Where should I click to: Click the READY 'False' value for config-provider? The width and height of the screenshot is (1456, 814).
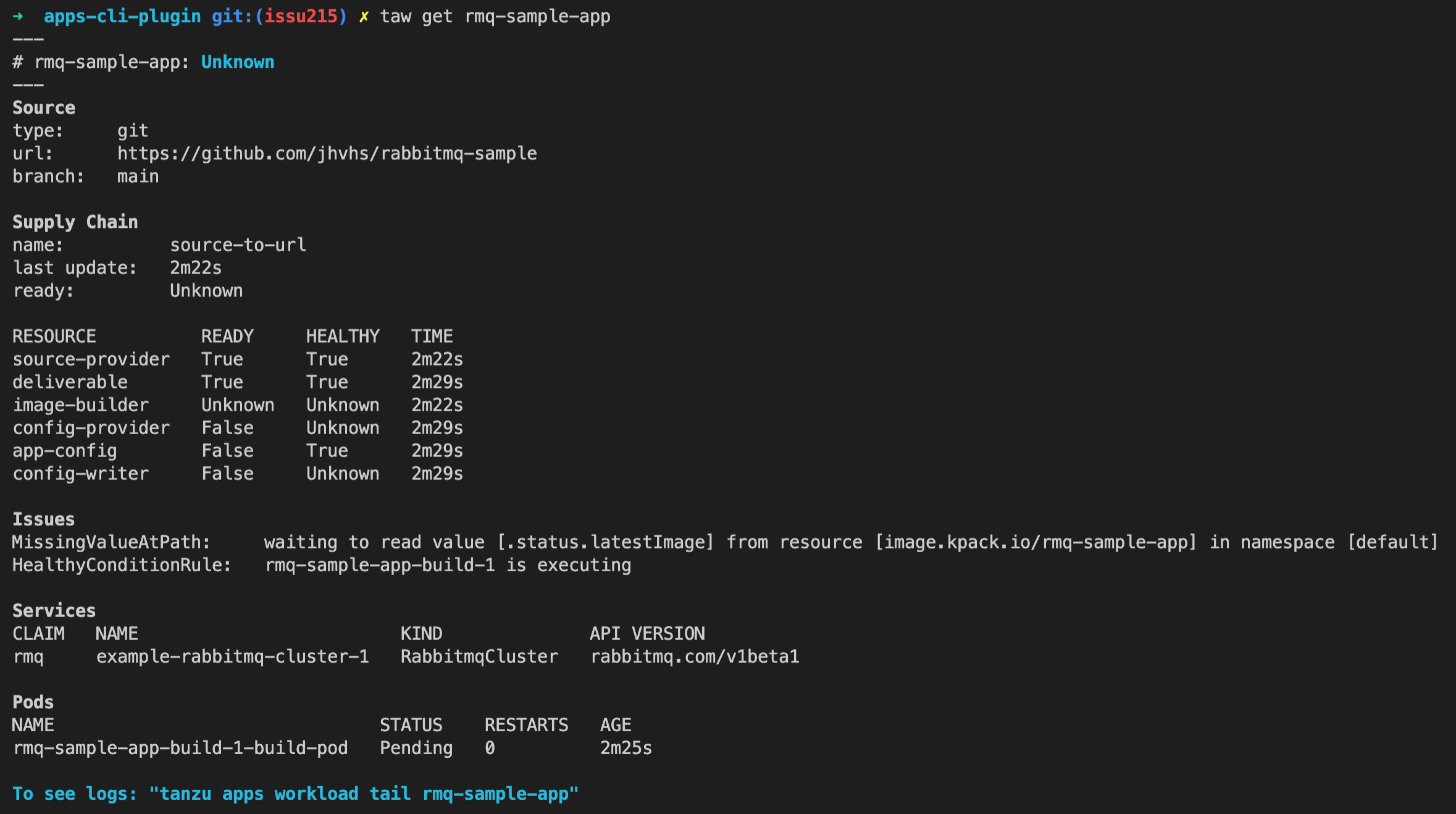point(227,428)
